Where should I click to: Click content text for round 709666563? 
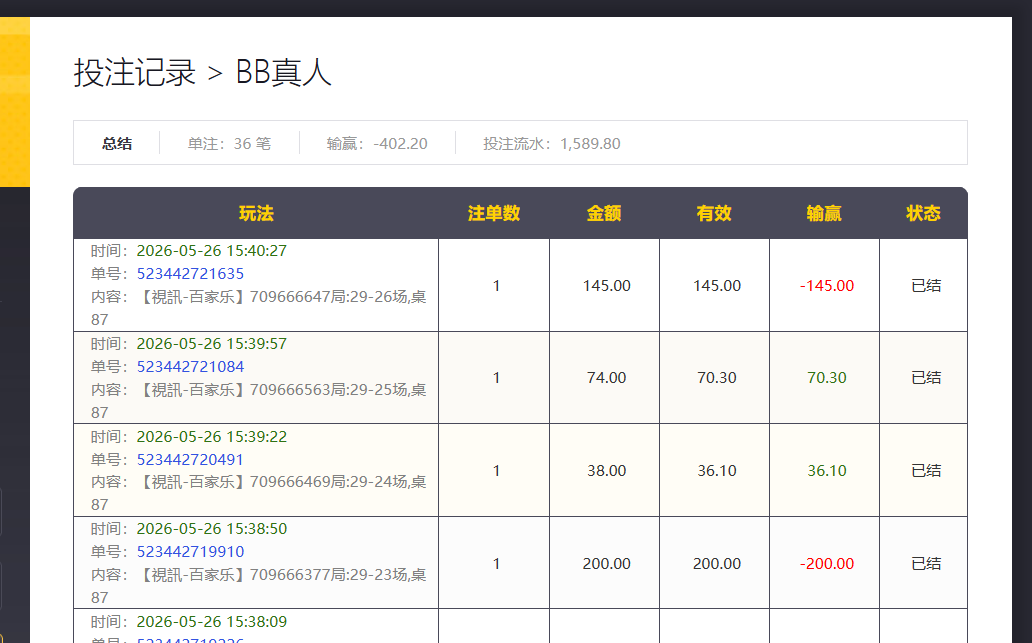pos(259,401)
